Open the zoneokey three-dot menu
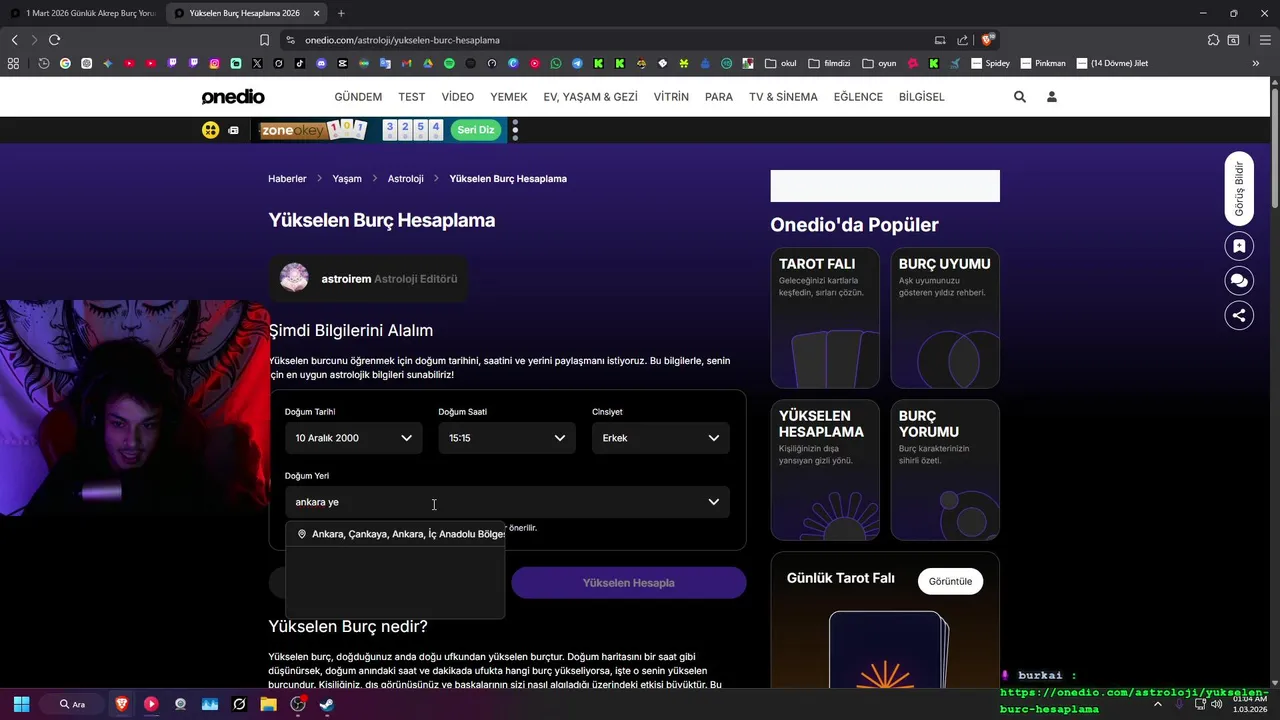The image size is (1280, 720). (x=515, y=130)
